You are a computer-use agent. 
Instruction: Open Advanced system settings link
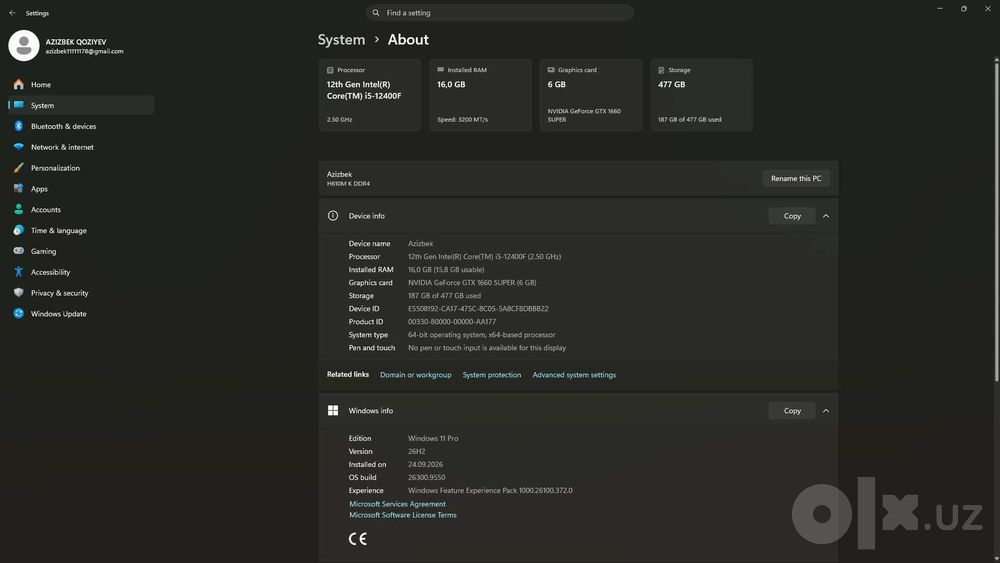click(574, 375)
